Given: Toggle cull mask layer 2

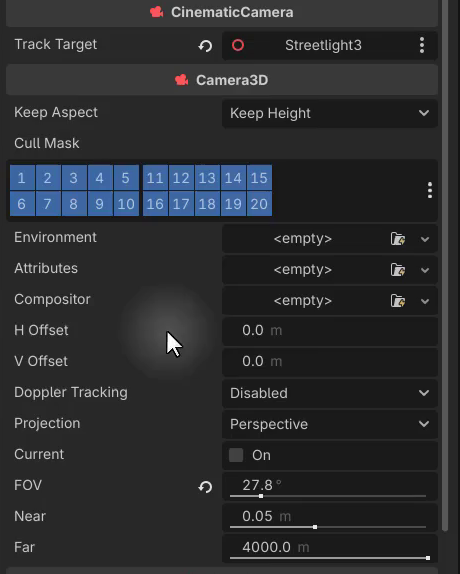Looking at the screenshot, I should pyautogui.click(x=48, y=178).
